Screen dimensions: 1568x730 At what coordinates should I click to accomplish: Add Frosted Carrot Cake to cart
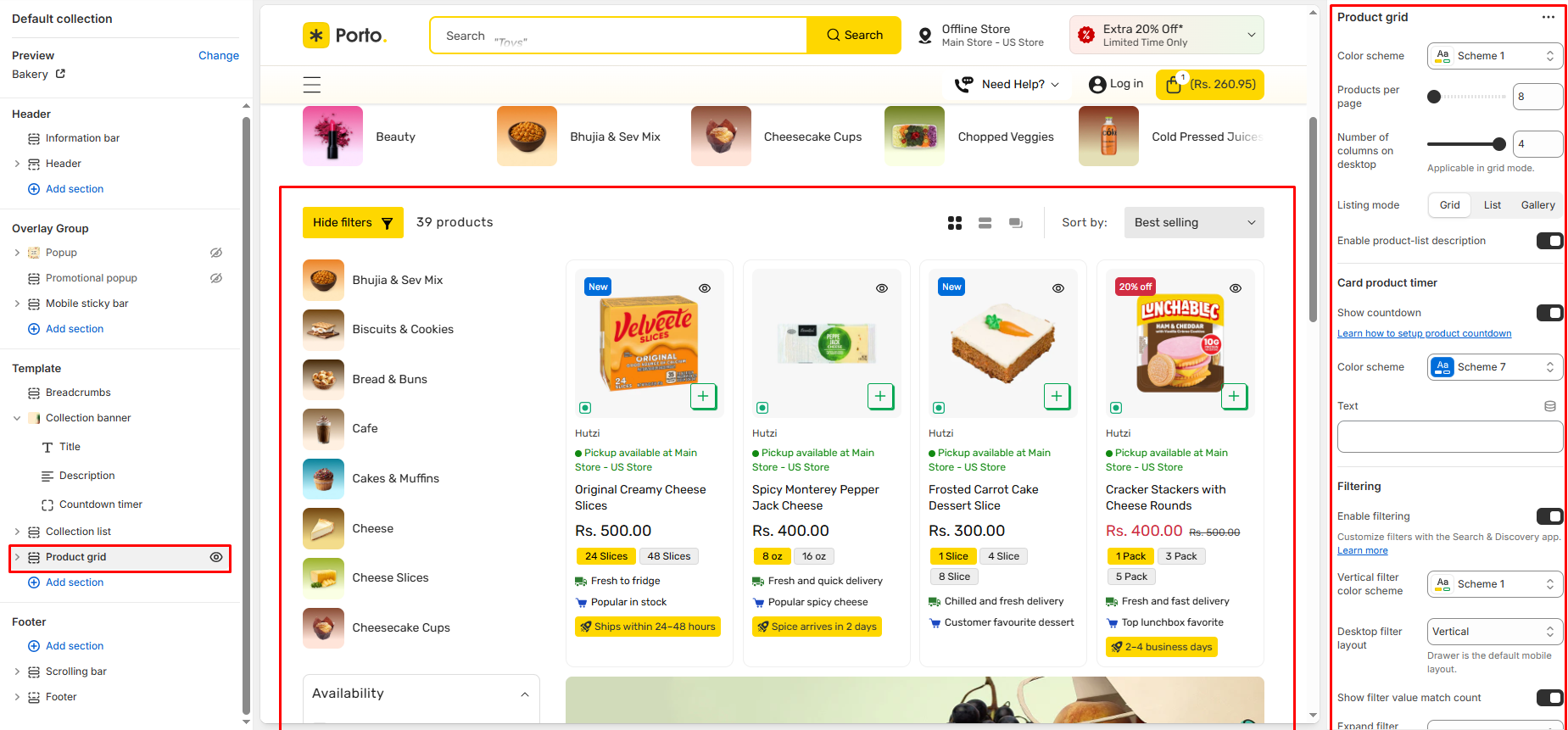click(1057, 396)
